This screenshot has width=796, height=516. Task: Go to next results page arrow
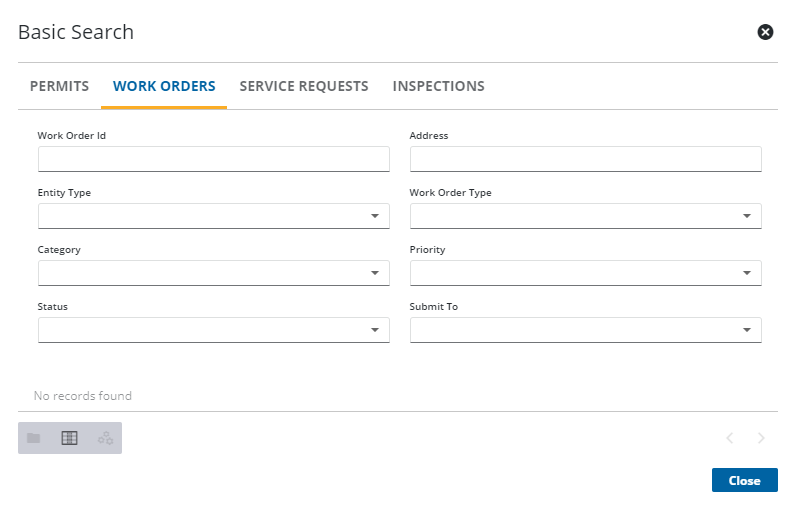(761, 438)
